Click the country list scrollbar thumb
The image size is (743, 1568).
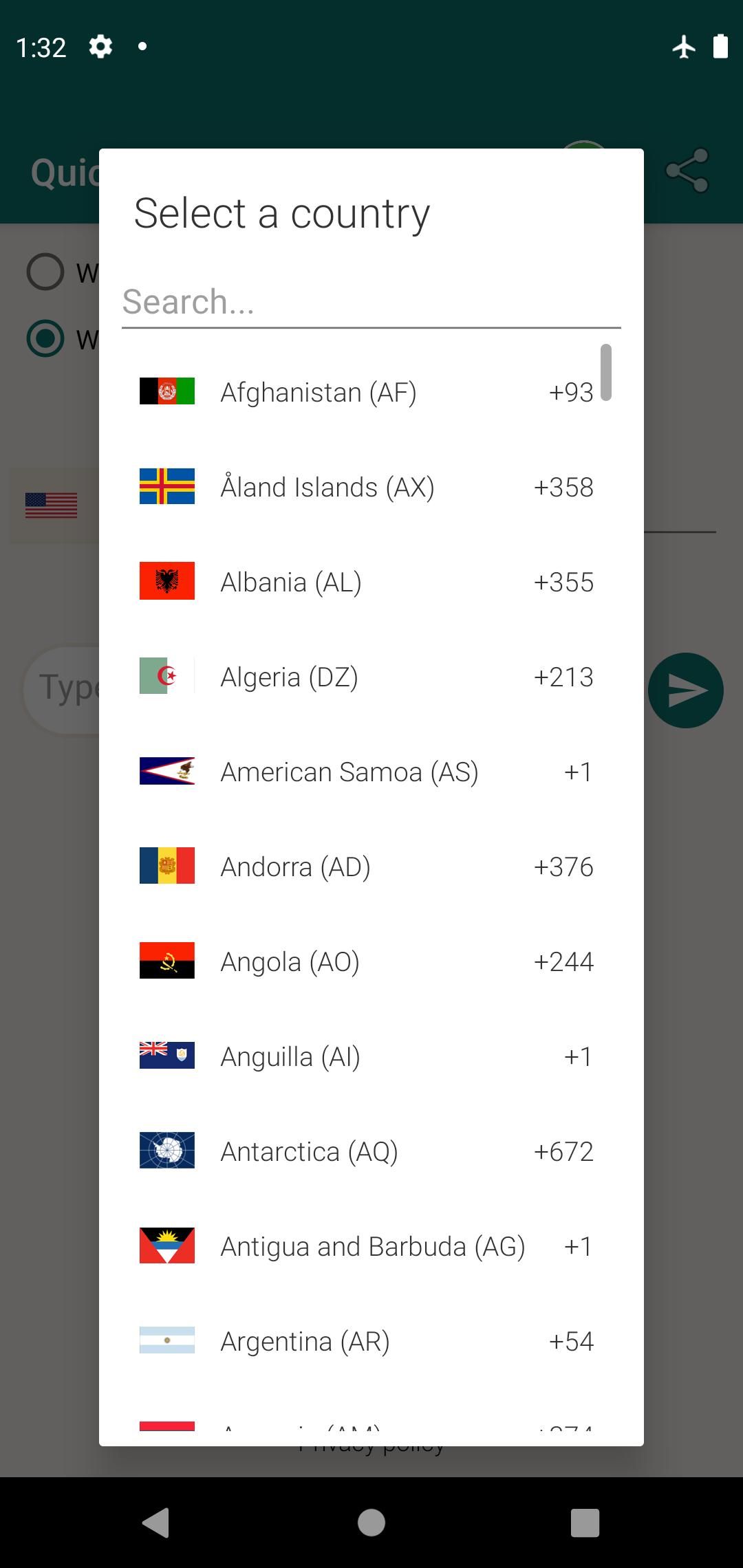pos(605,372)
